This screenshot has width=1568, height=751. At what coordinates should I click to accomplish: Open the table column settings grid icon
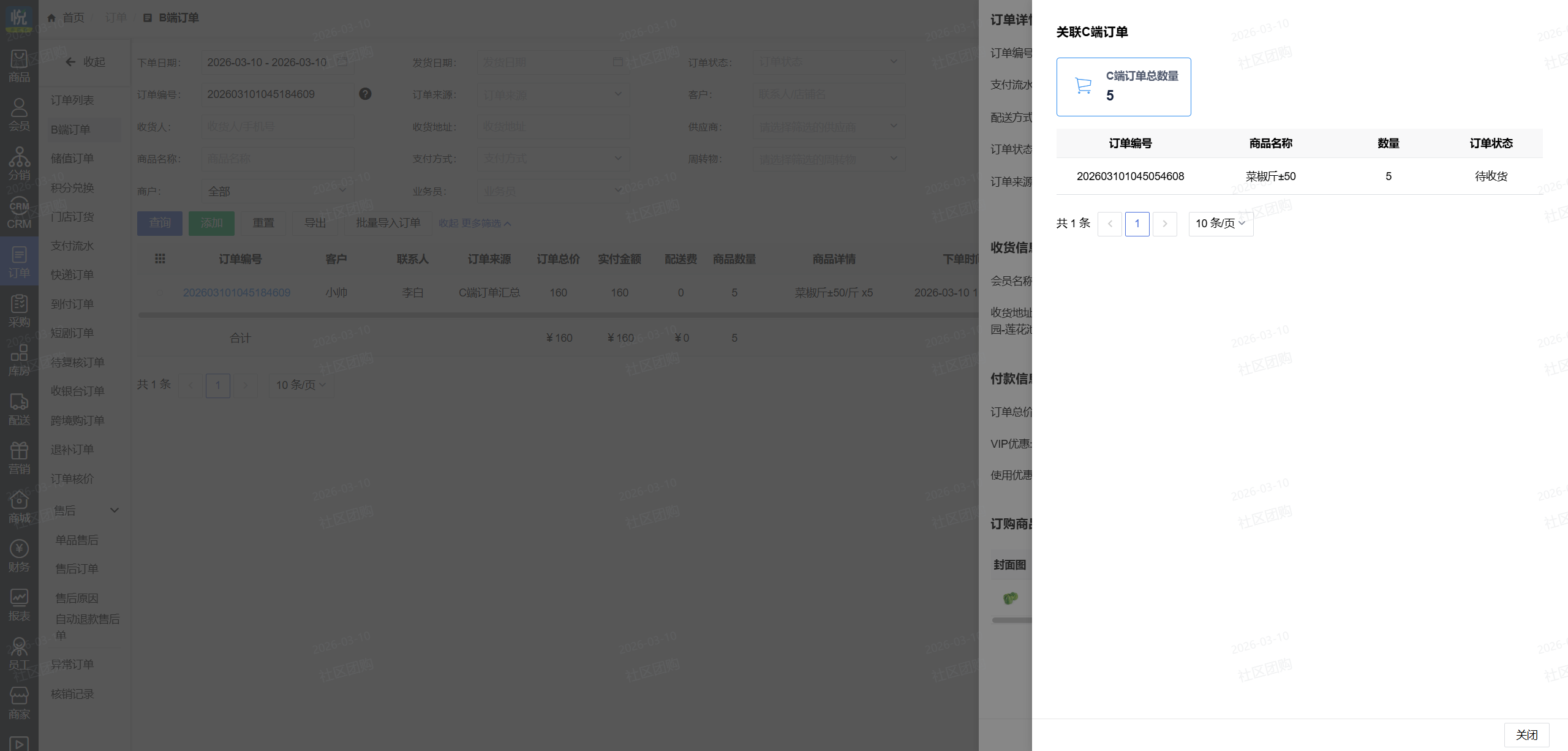[x=160, y=259]
